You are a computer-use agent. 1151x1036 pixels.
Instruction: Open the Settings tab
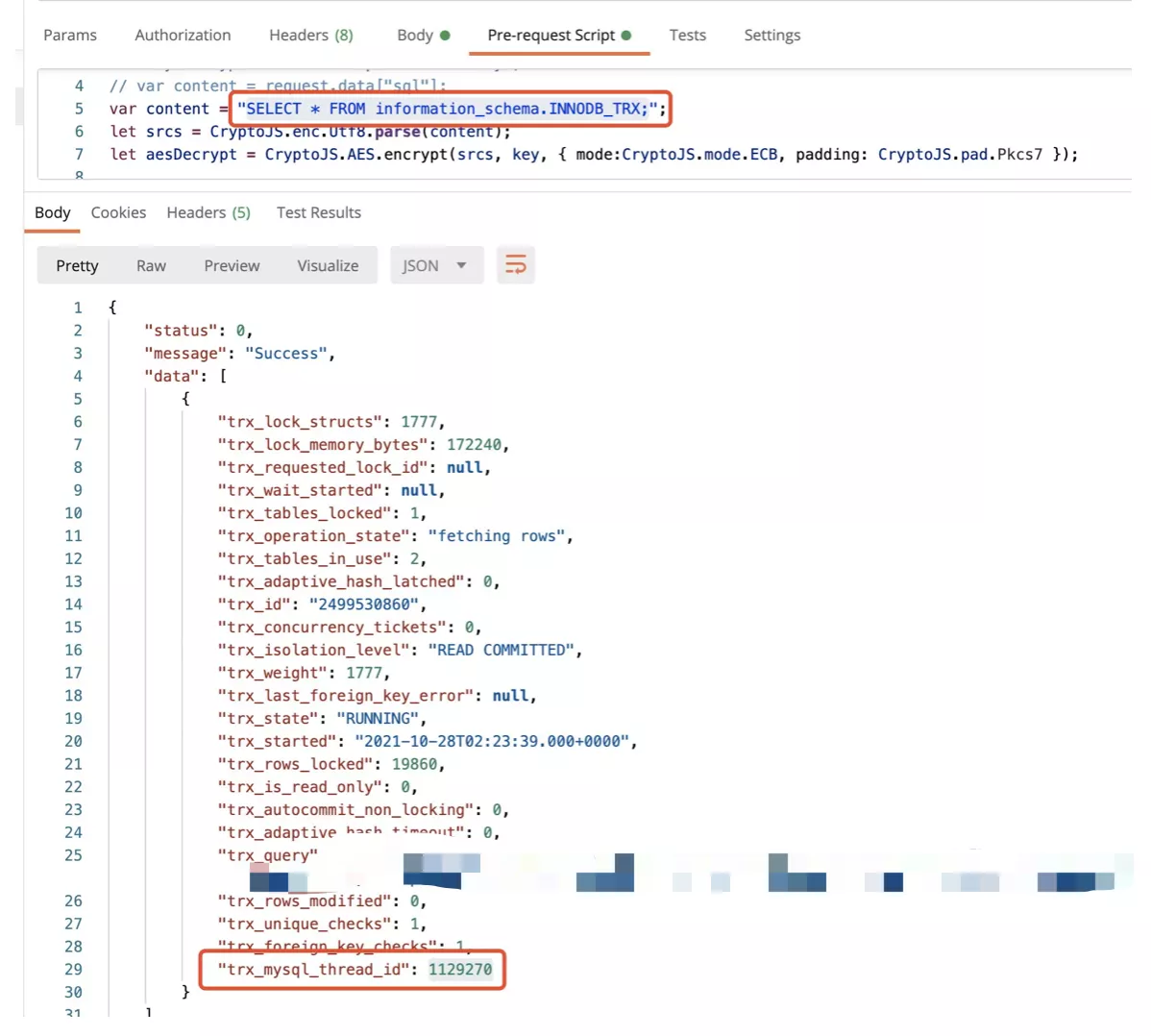click(772, 36)
